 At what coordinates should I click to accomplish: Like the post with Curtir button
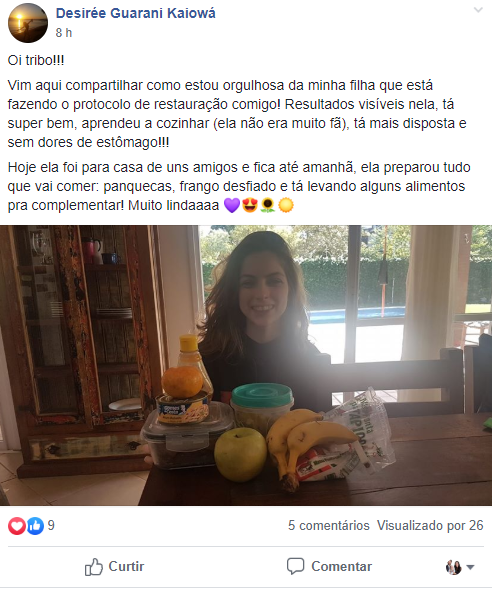click(114, 566)
